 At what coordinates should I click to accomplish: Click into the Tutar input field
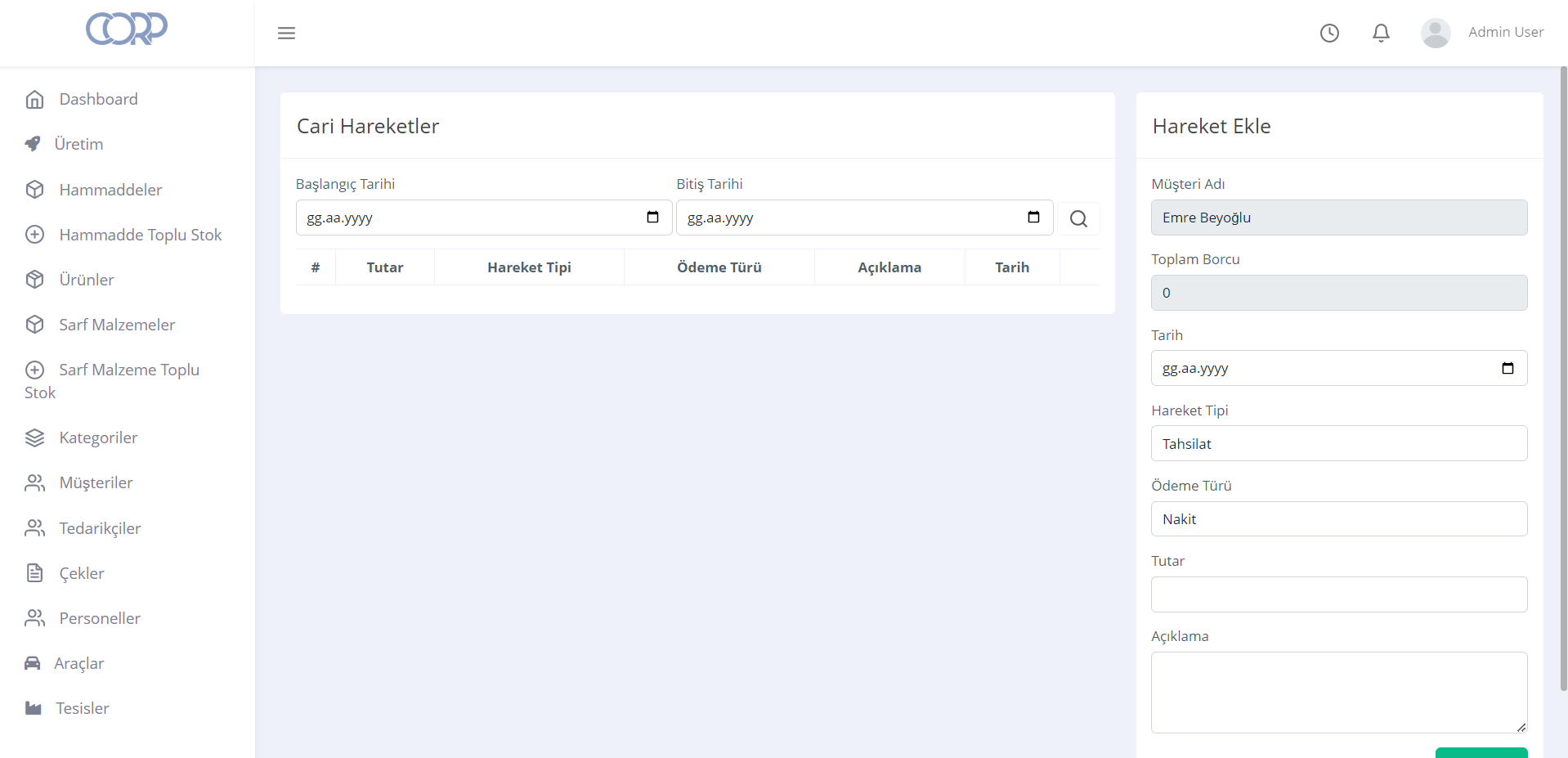click(x=1338, y=594)
